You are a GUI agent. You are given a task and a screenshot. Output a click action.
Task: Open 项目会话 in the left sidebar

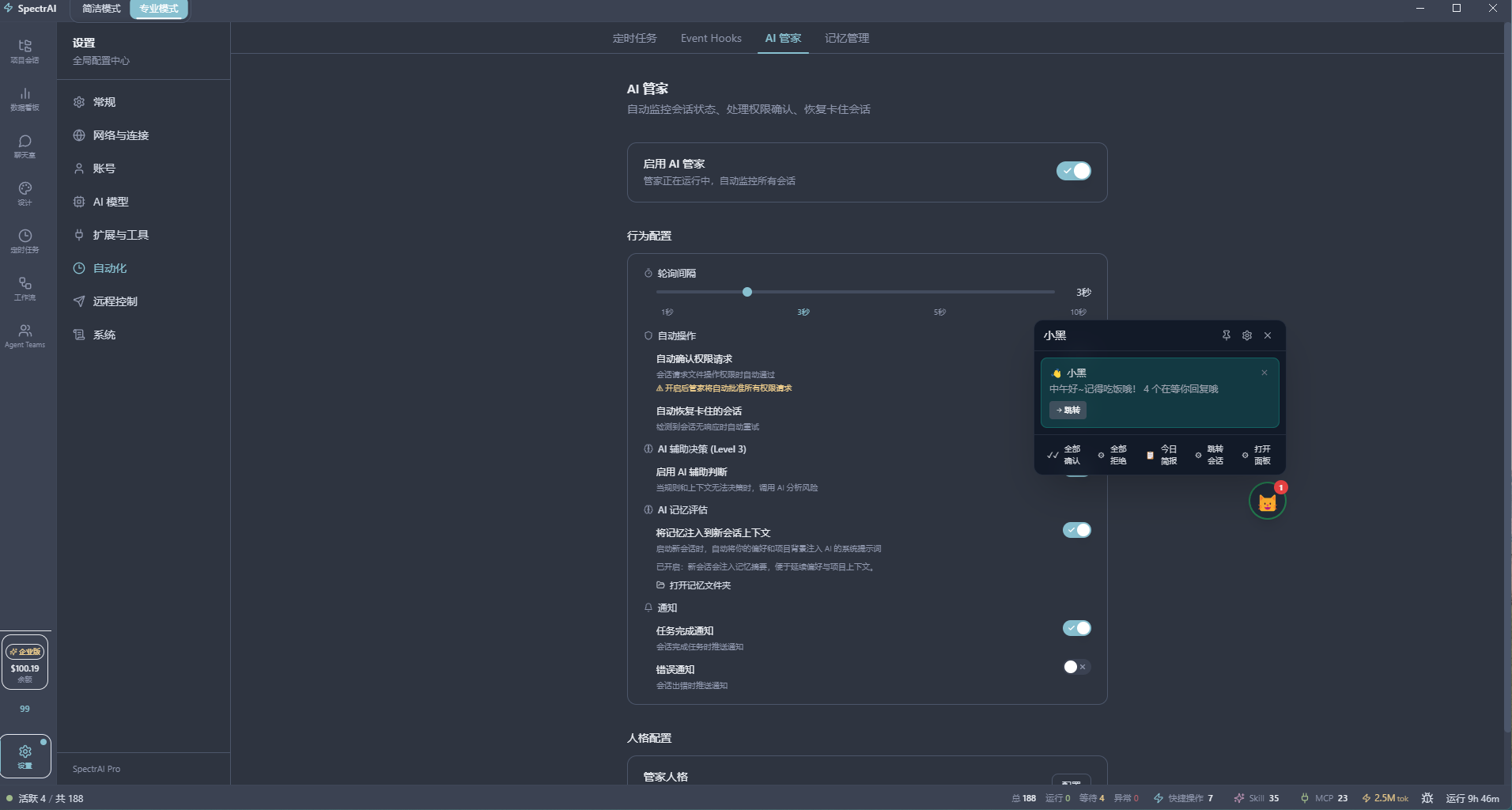click(x=25, y=50)
